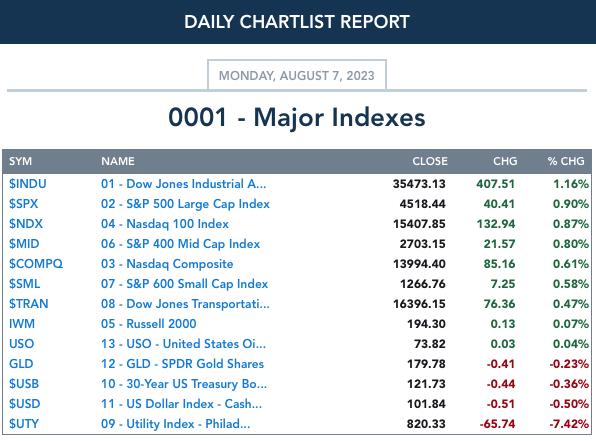Open the Russell 2000 name link
Viewport: 596px width, 441px height.
point(149,324)
